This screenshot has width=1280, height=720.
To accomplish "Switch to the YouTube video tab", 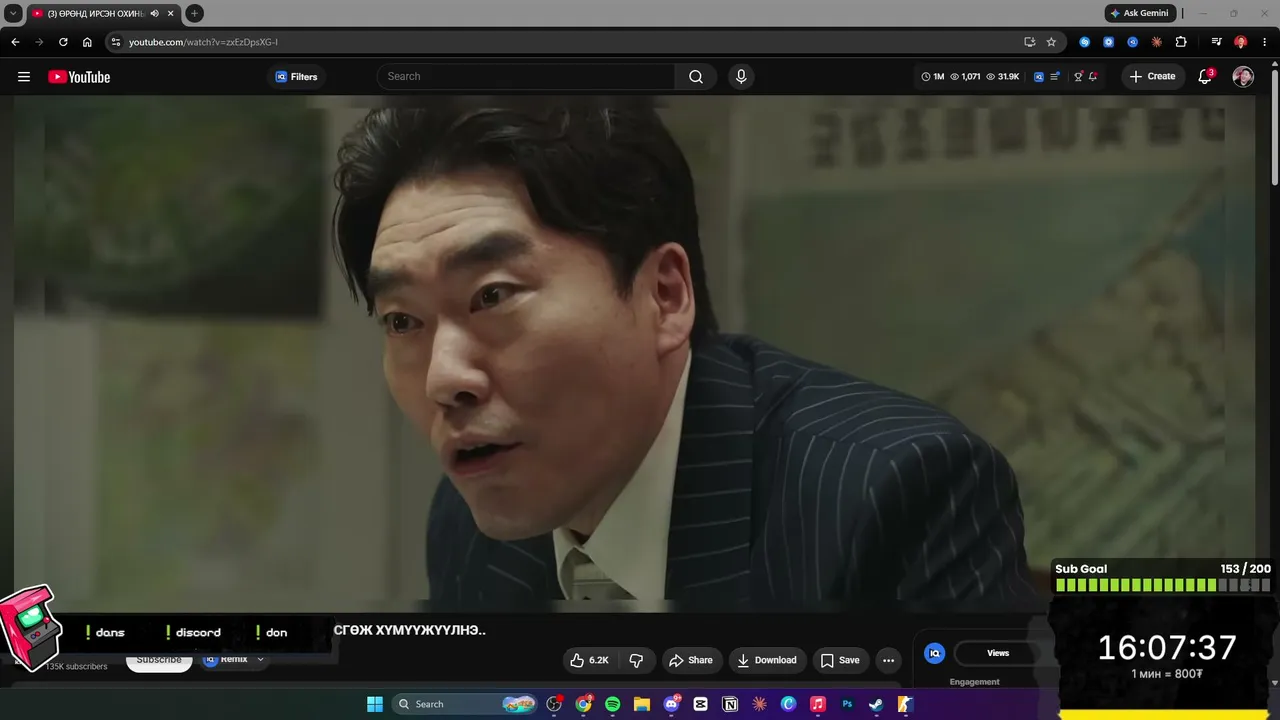I will [103, 13].
